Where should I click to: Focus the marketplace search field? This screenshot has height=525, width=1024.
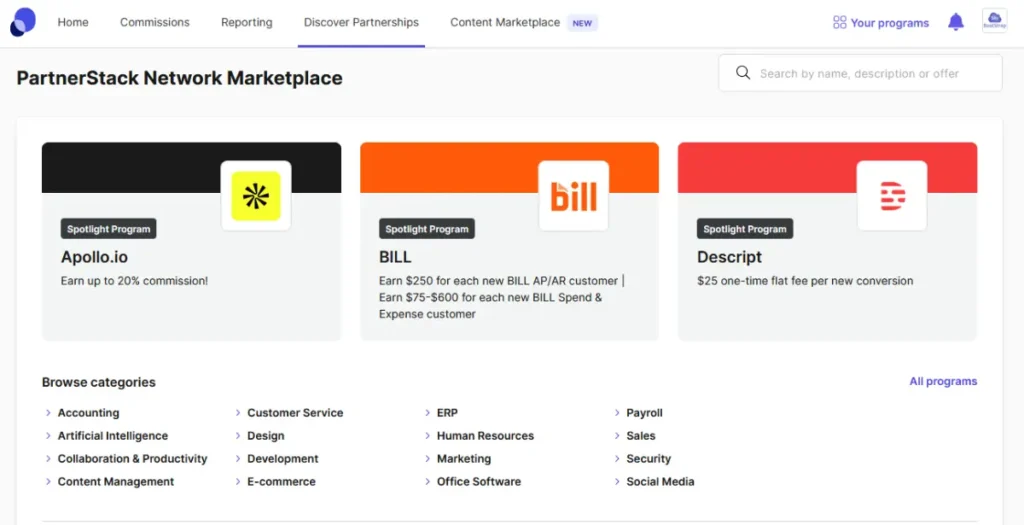tap(860, 73)
